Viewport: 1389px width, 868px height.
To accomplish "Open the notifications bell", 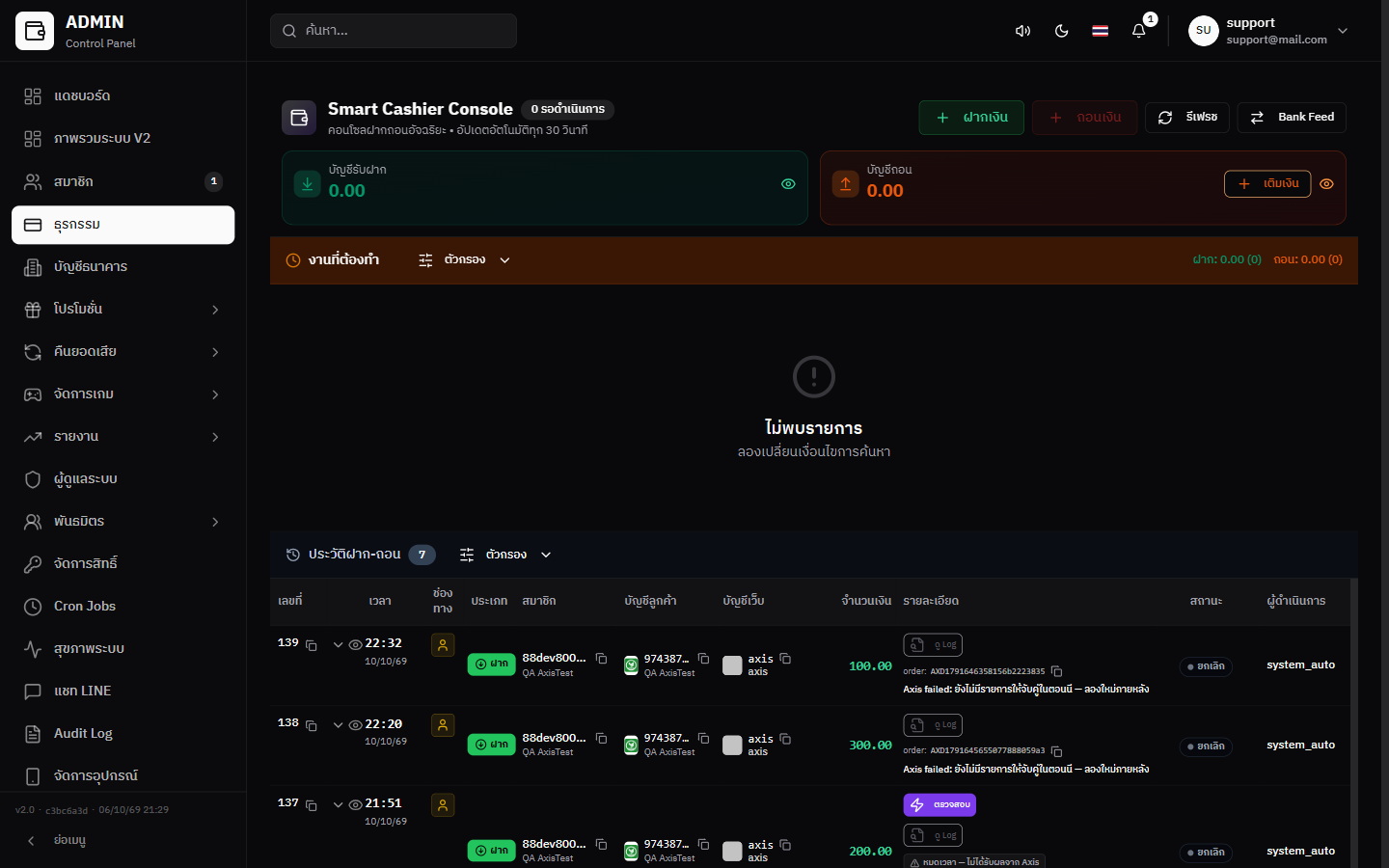I will pos(1138,31).
